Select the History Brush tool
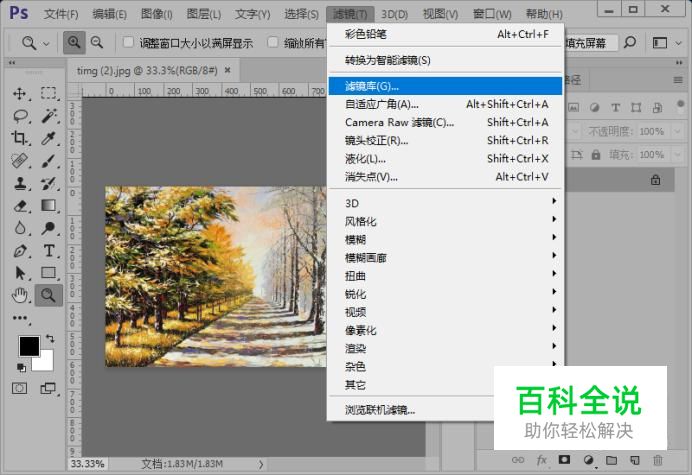The width and height of the screenshot is (692, 475). click(x=49, y=183)
